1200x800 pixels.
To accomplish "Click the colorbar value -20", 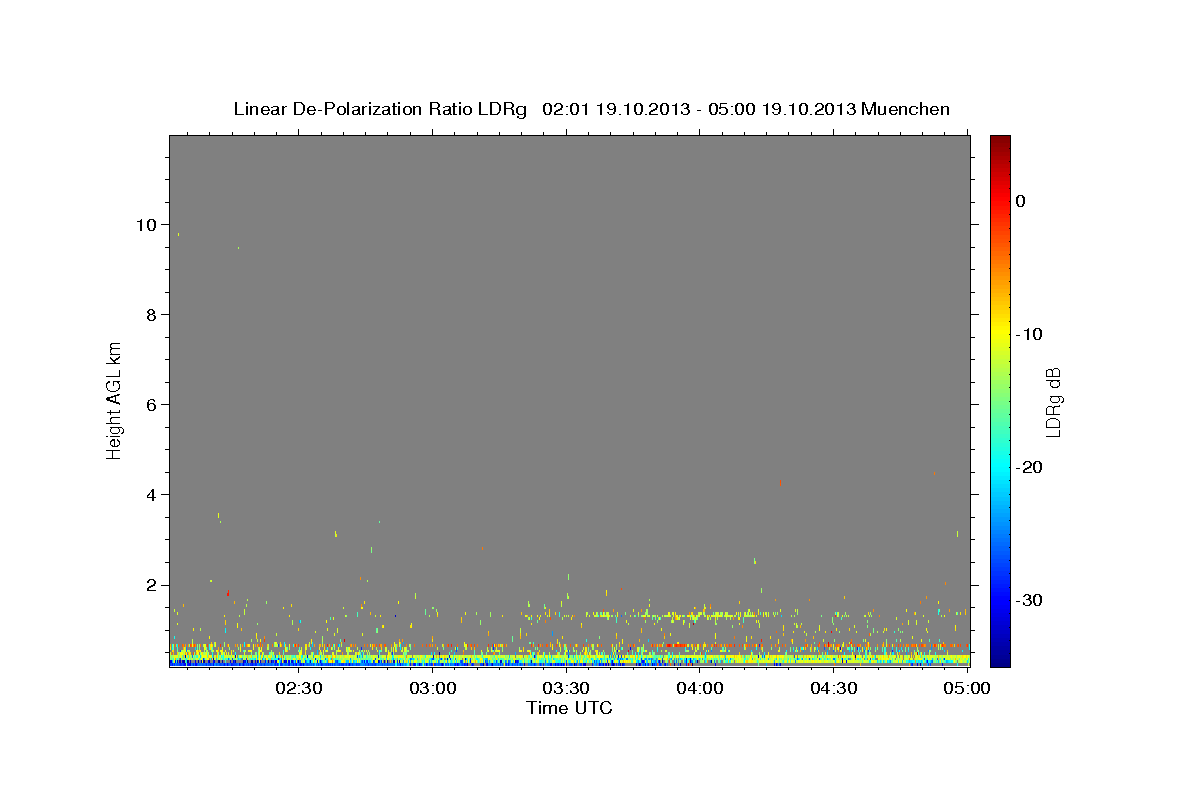I will [x=1029, y=467].
